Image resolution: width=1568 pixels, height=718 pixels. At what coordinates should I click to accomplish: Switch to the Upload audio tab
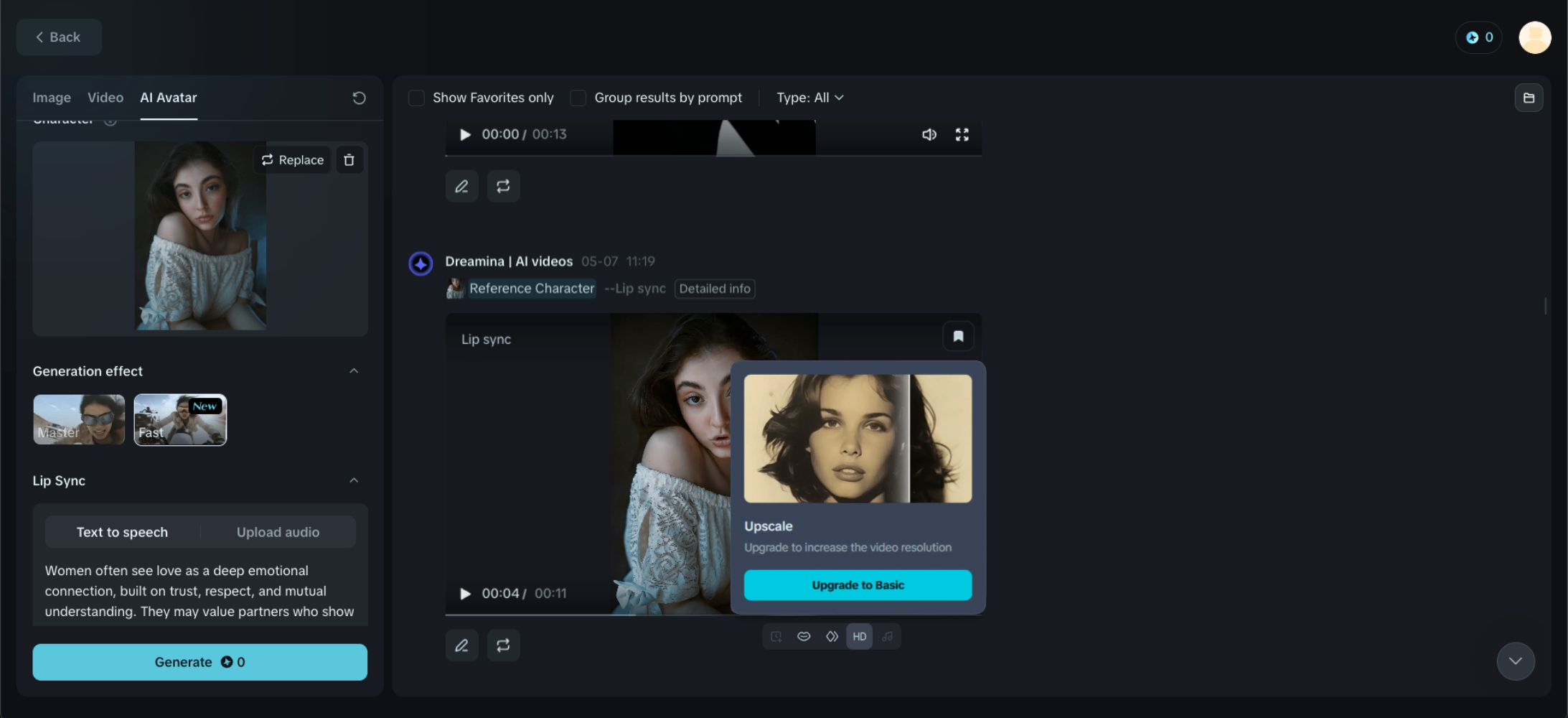tap(278, 532)
